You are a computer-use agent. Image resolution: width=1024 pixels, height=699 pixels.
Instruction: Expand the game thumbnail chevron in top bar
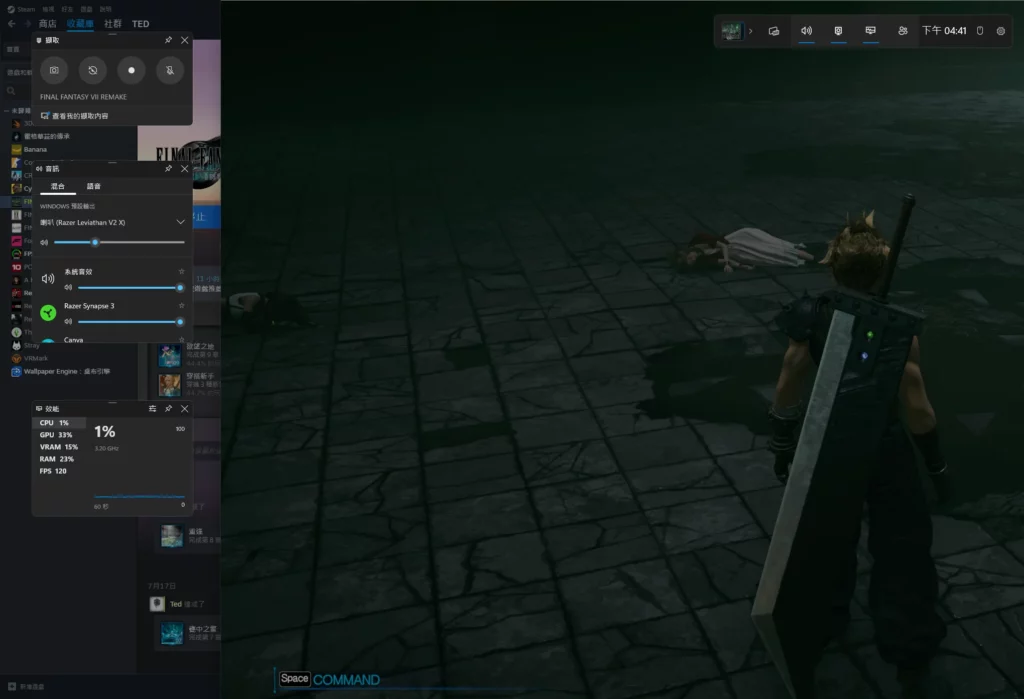[751, 31]
